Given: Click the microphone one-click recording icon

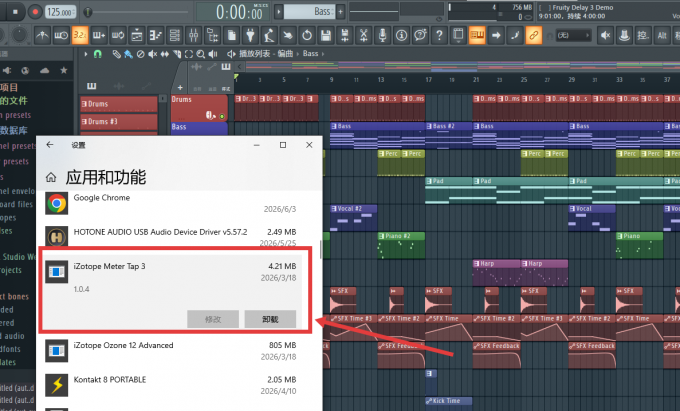Looking at the screenshot, I should click(383, 36).
